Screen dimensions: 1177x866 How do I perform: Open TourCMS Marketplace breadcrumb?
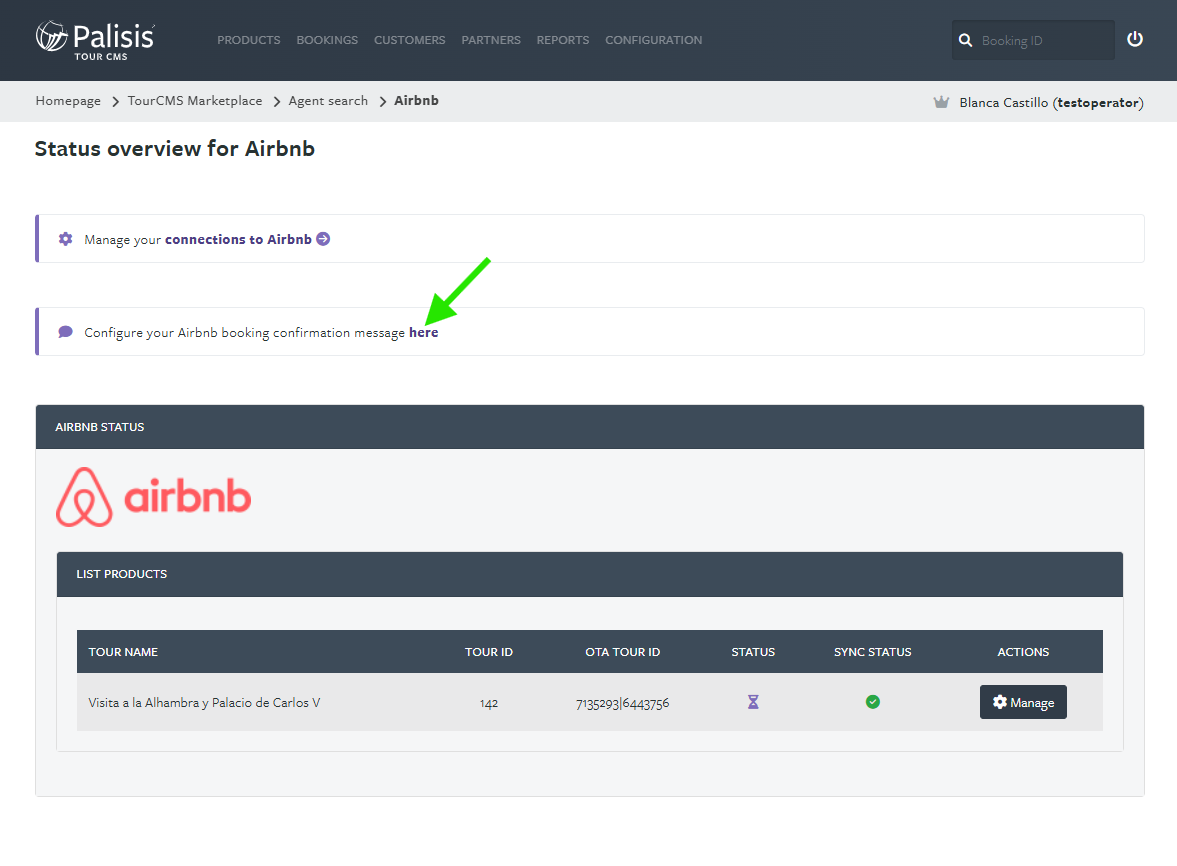[x=194, y=101]
